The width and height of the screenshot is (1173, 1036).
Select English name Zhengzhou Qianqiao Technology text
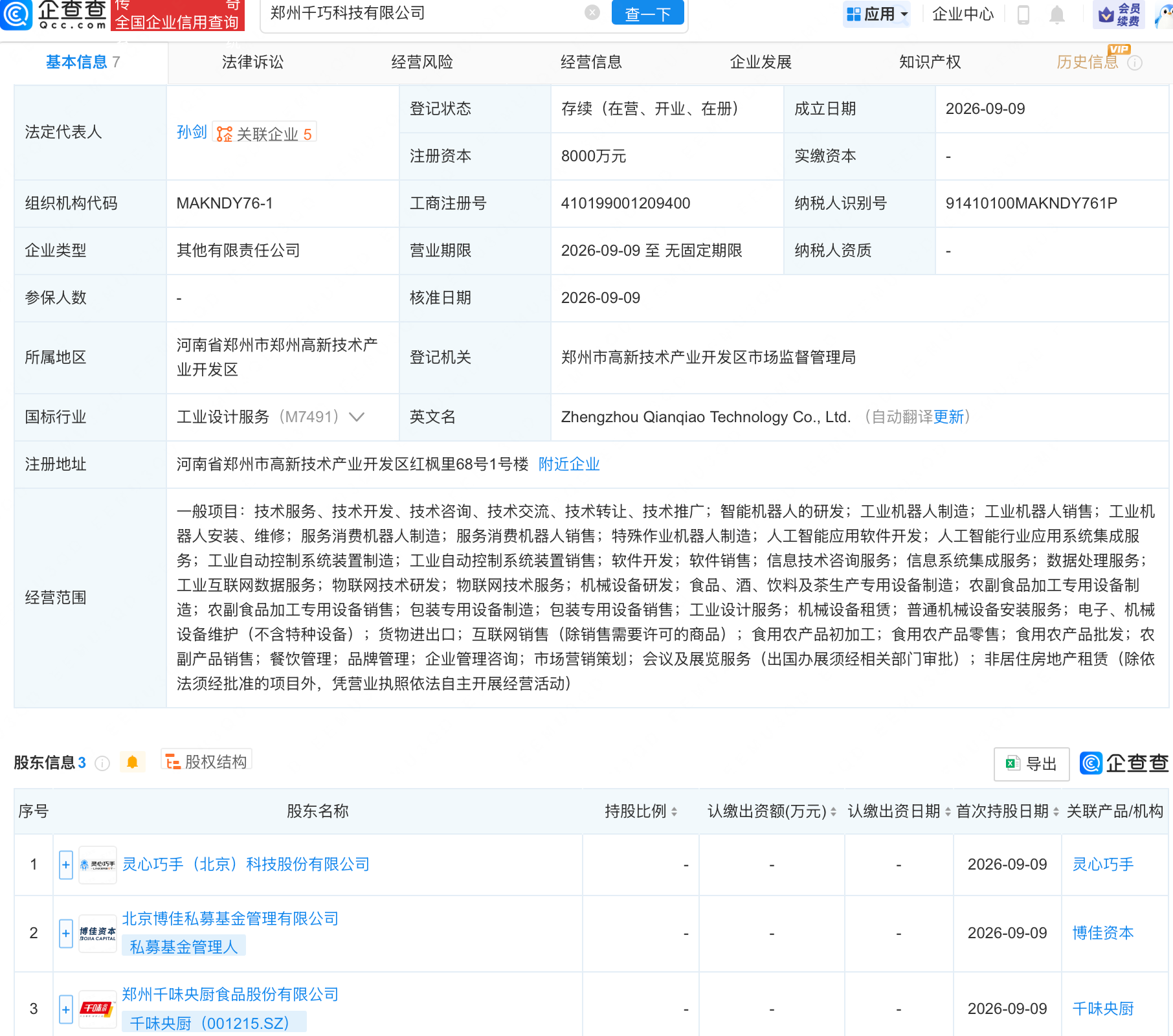(706, 417)
